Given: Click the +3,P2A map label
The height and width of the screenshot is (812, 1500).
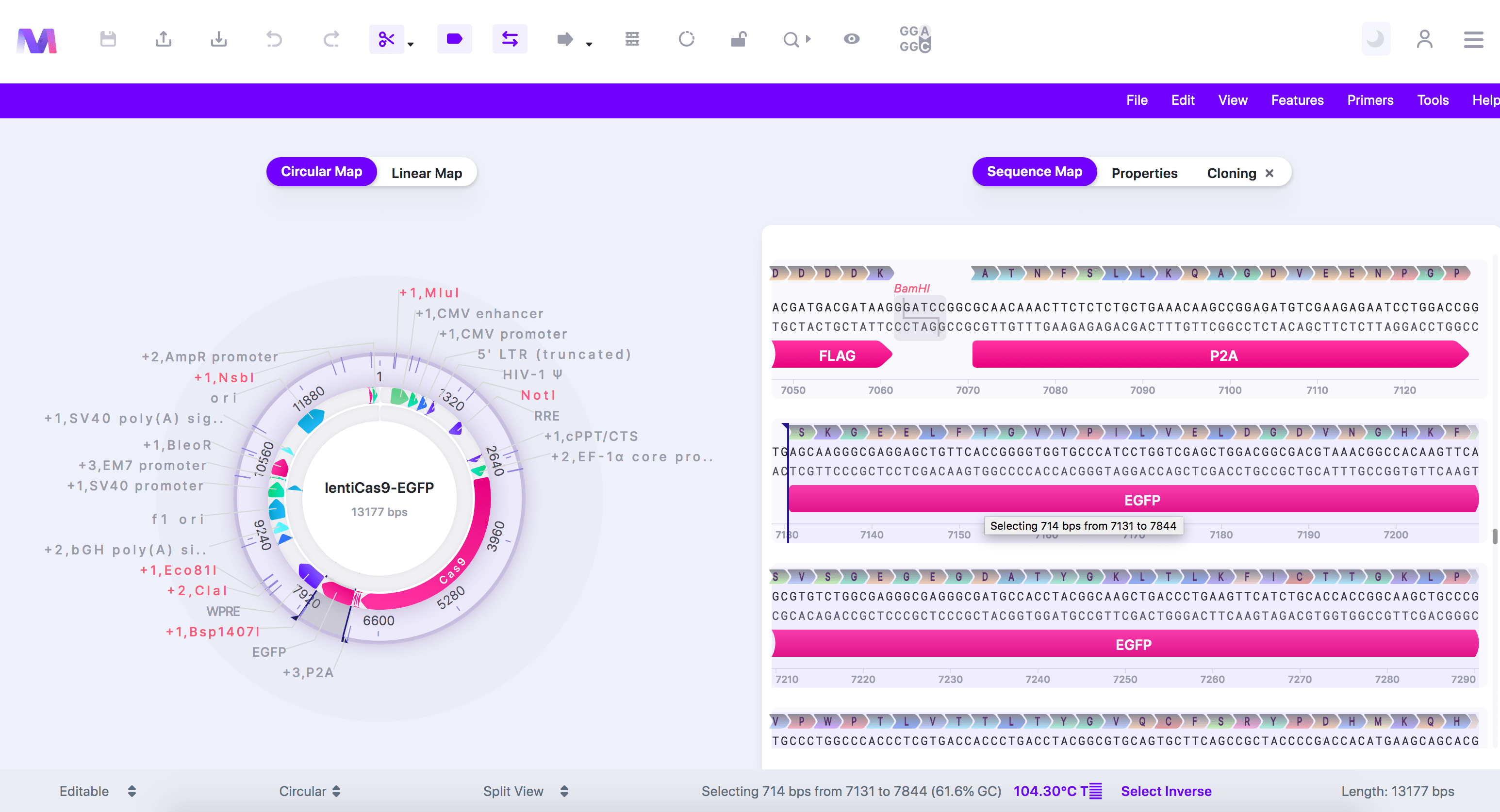Looking at the screenshot, I should pos(308,672).
